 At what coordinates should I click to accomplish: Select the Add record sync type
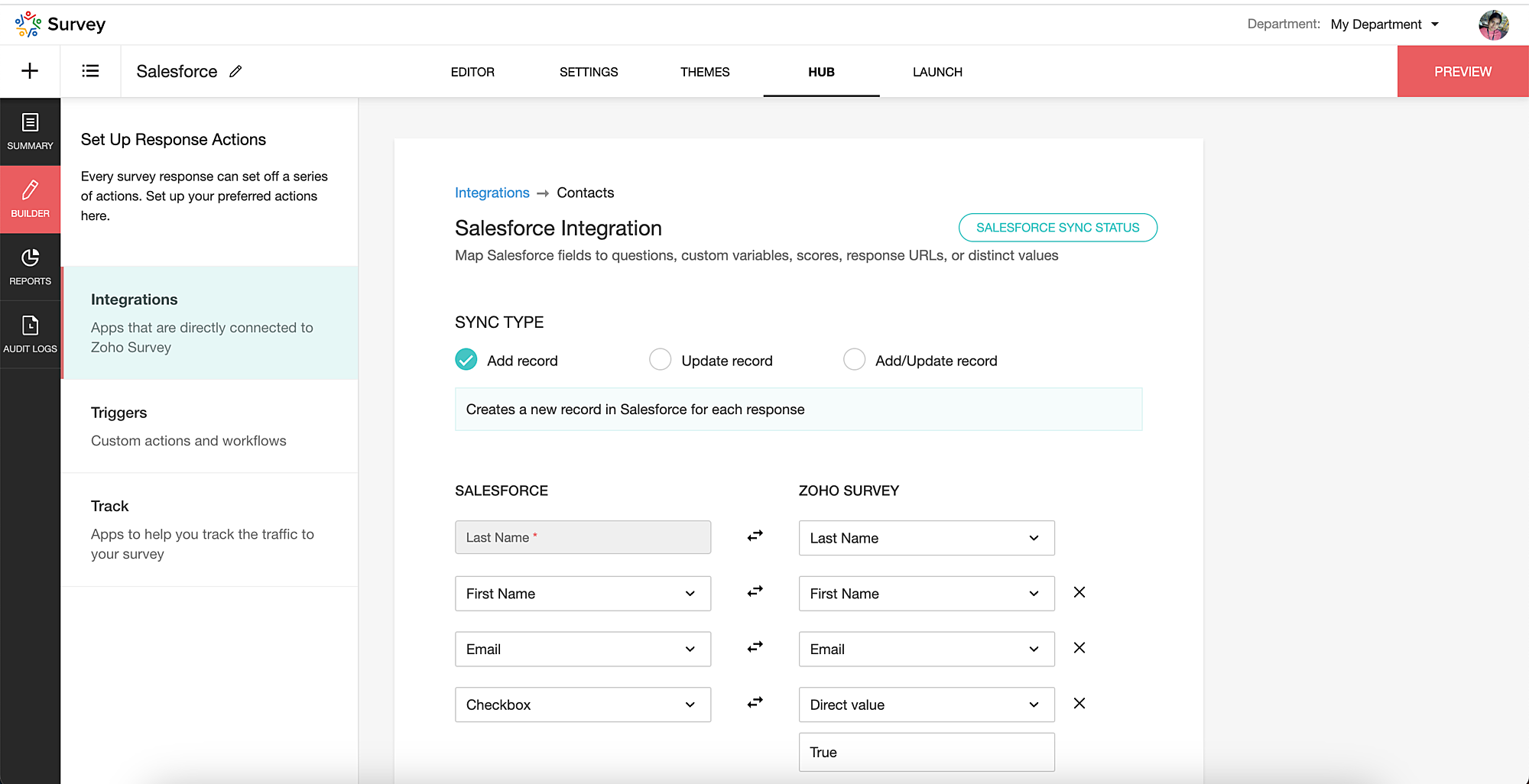(466, 360)
